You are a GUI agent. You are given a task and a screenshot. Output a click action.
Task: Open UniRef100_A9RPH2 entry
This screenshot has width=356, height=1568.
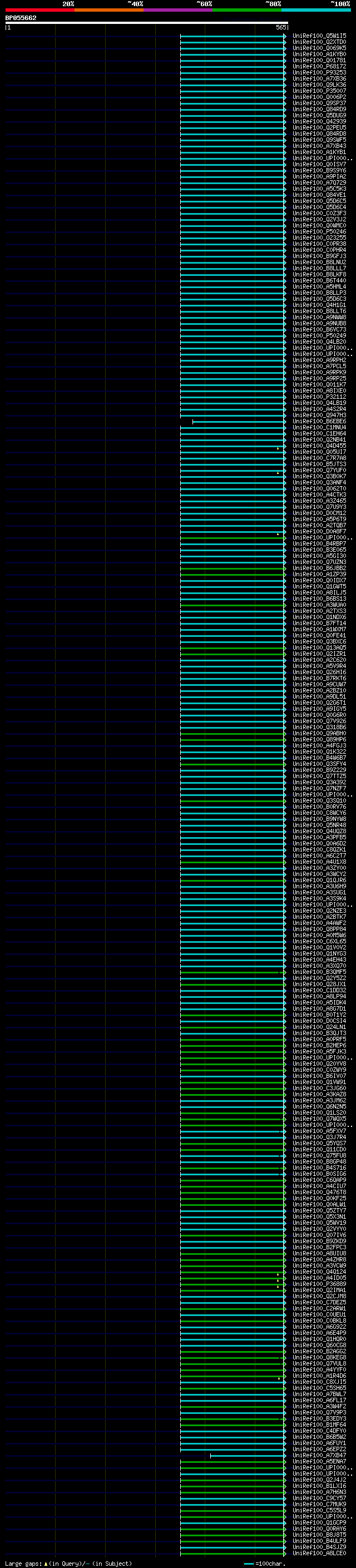coord(319,360)
